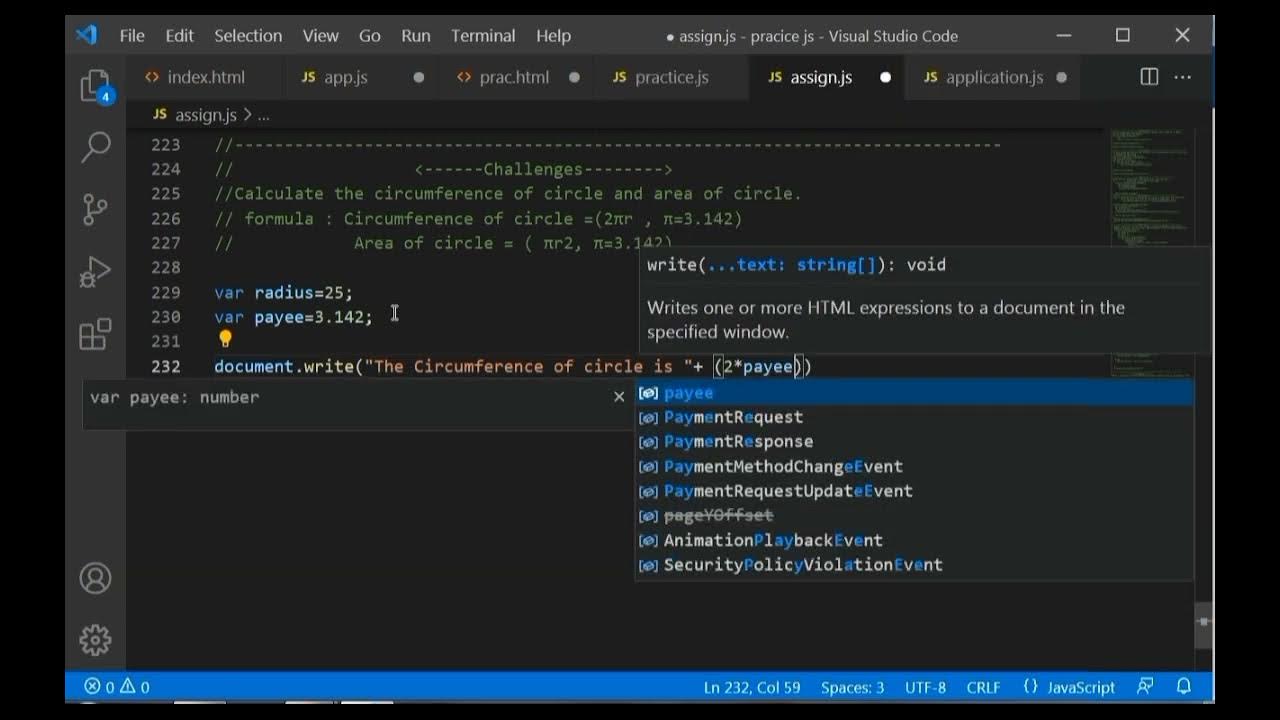Click the code minimap
Viewport: 1280px width, 720px height.
pyautogui.click(x=1151, y=190)
